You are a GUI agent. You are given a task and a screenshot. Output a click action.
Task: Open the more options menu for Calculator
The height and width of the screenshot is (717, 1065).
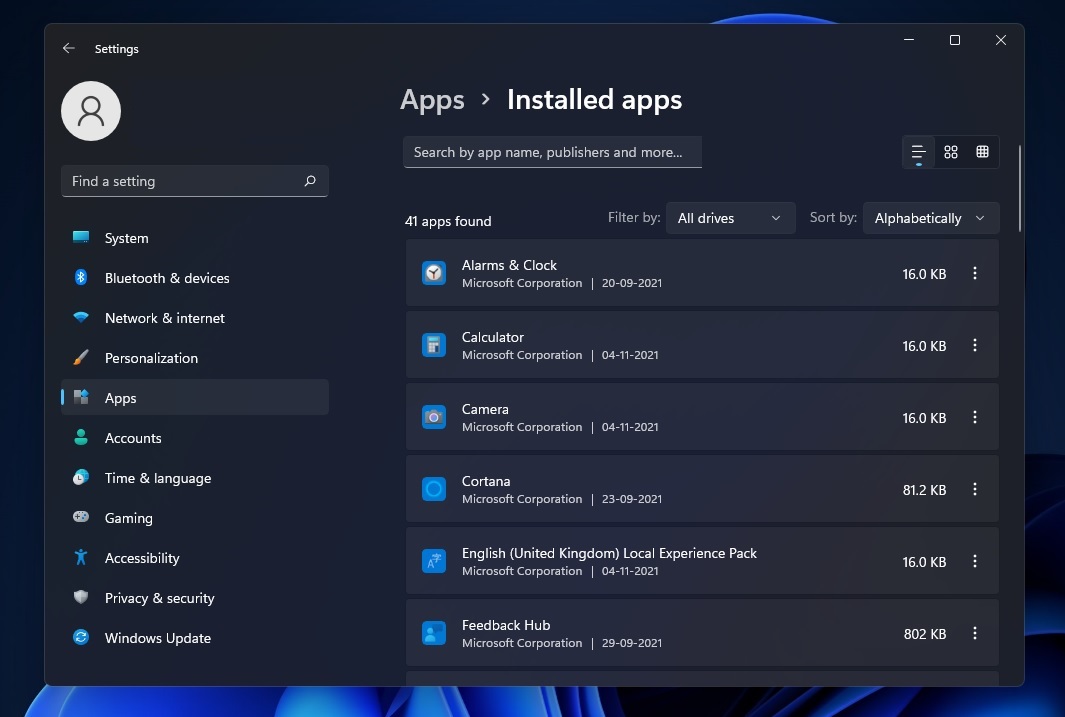975,345
